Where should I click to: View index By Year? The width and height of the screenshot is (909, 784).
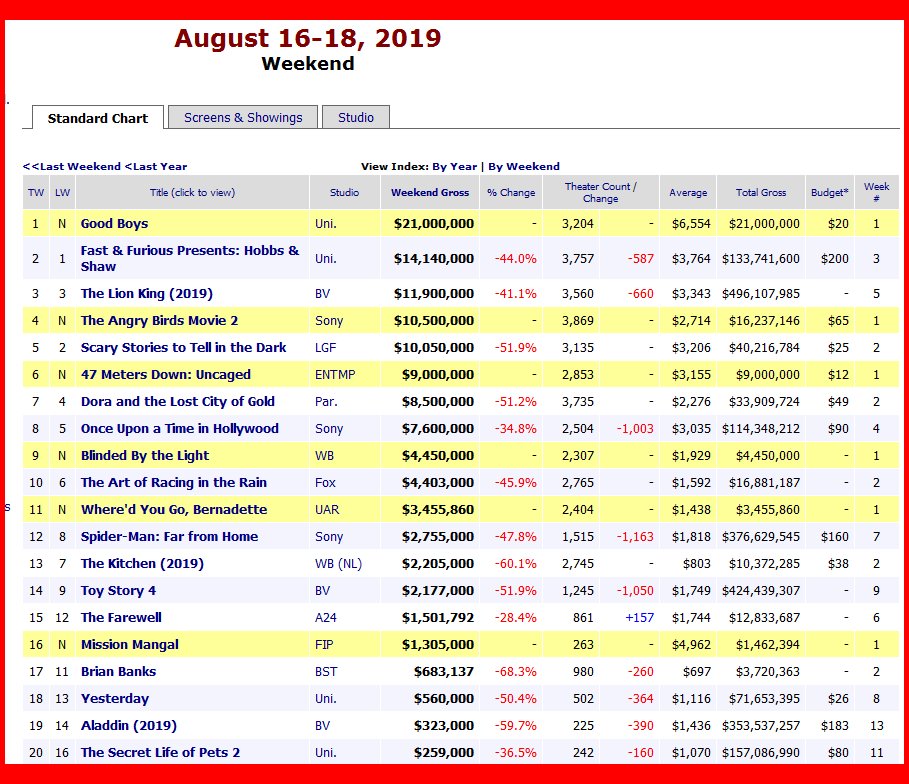click(454, 166)
